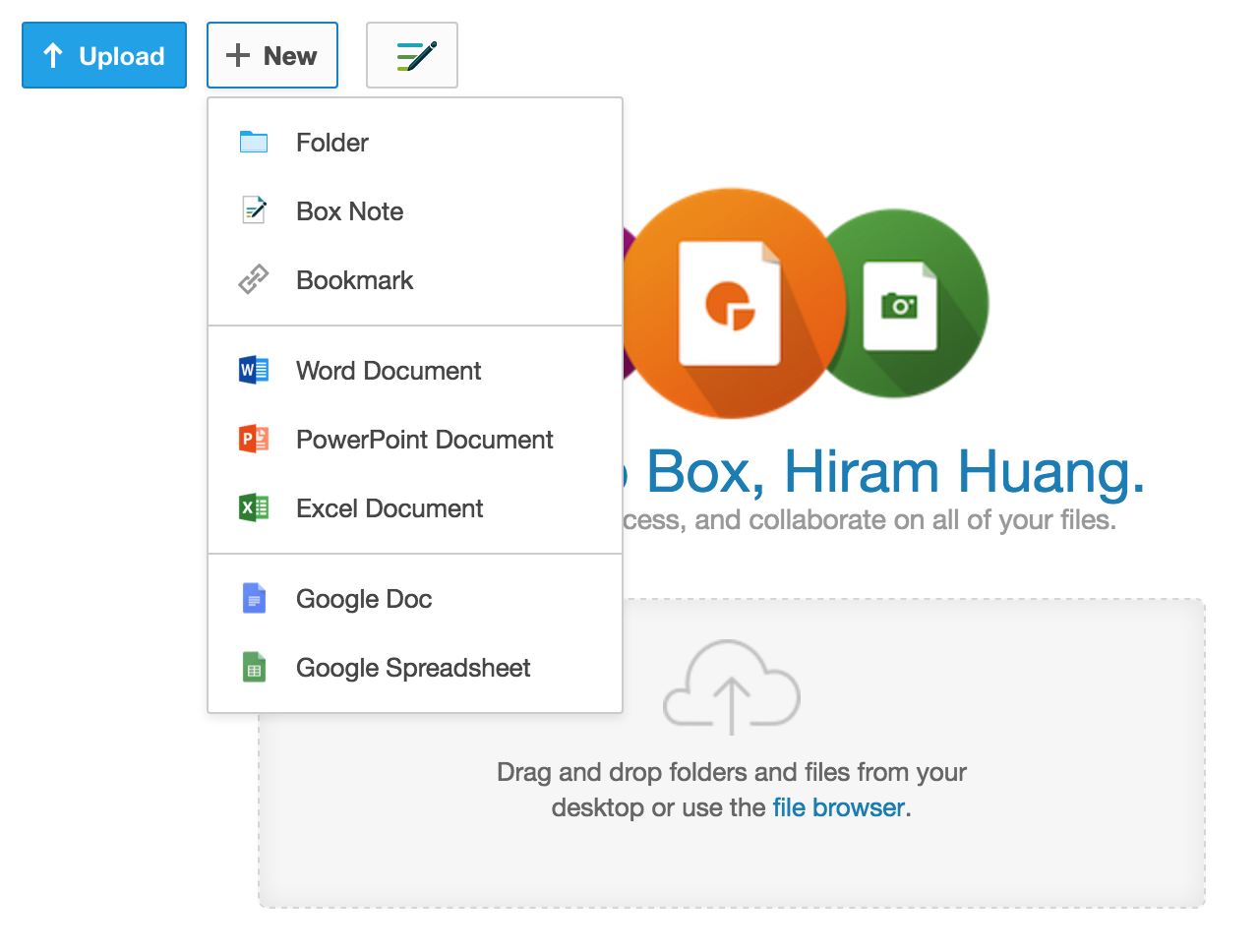Viewport: 1259px width, 952px height.
Task: Create a new Excel Document
Action: 415,508
